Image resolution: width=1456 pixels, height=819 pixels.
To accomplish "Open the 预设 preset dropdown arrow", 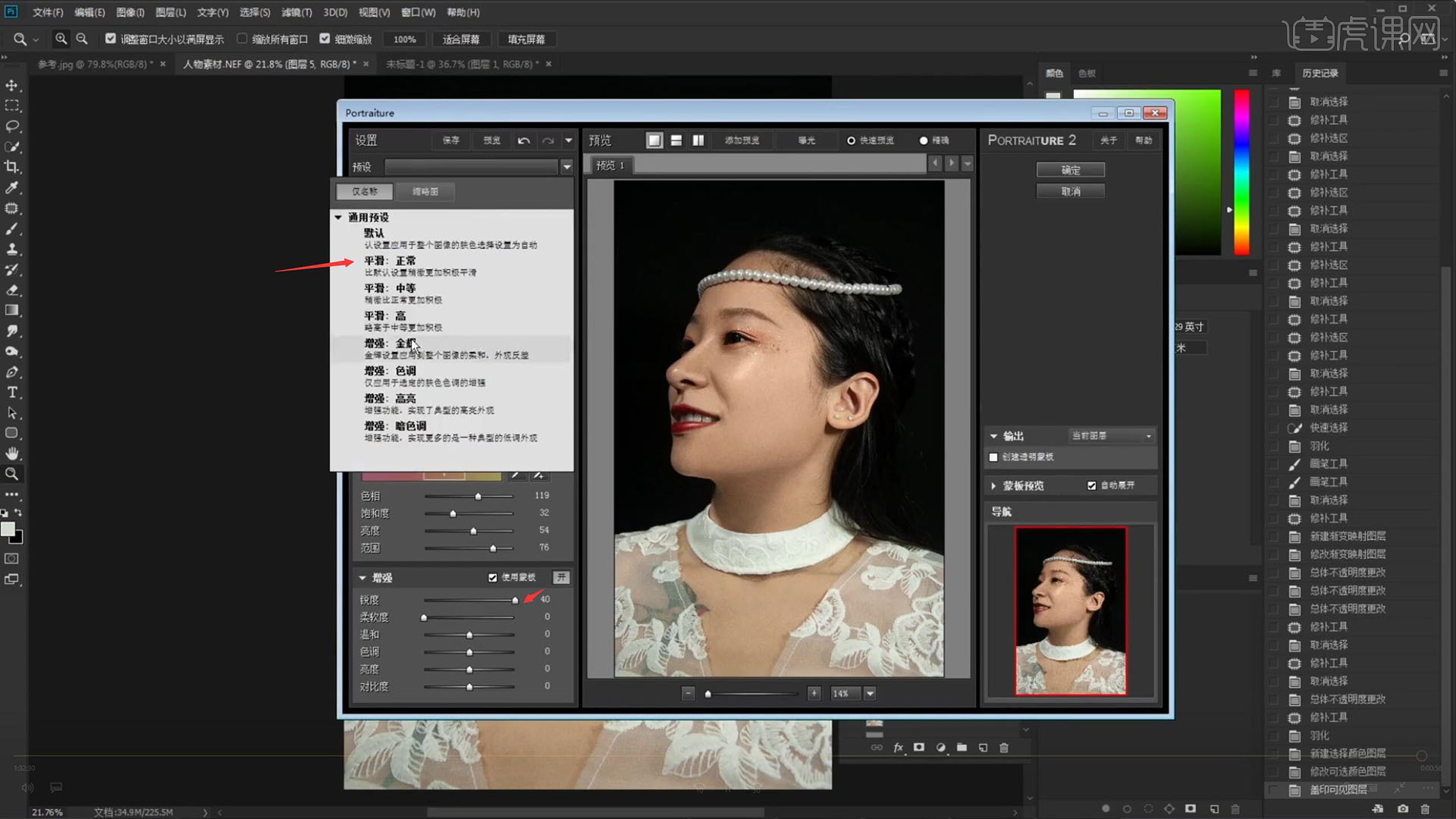I will coord(566,167).
